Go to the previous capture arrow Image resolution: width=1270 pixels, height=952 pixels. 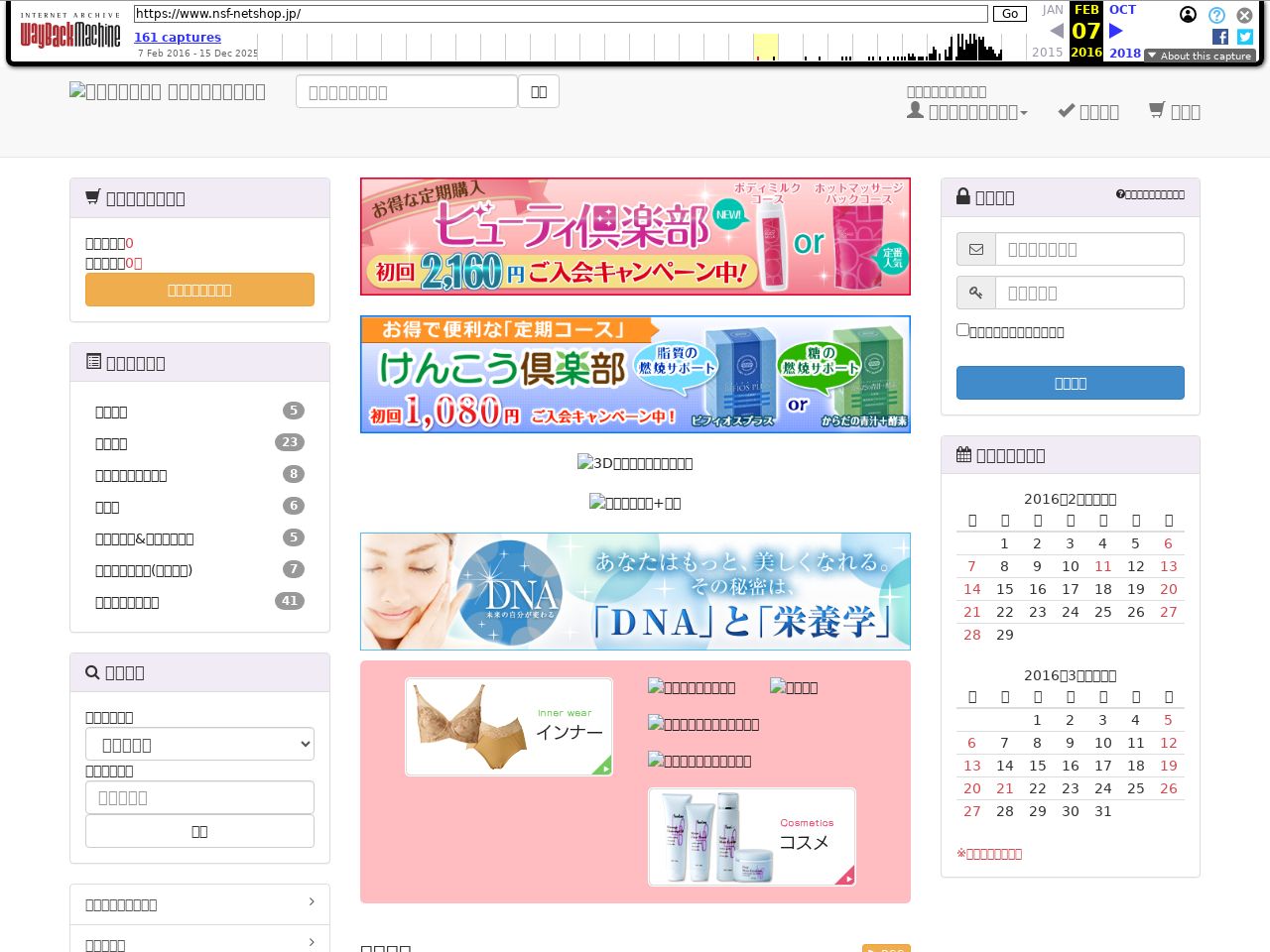1056,31
